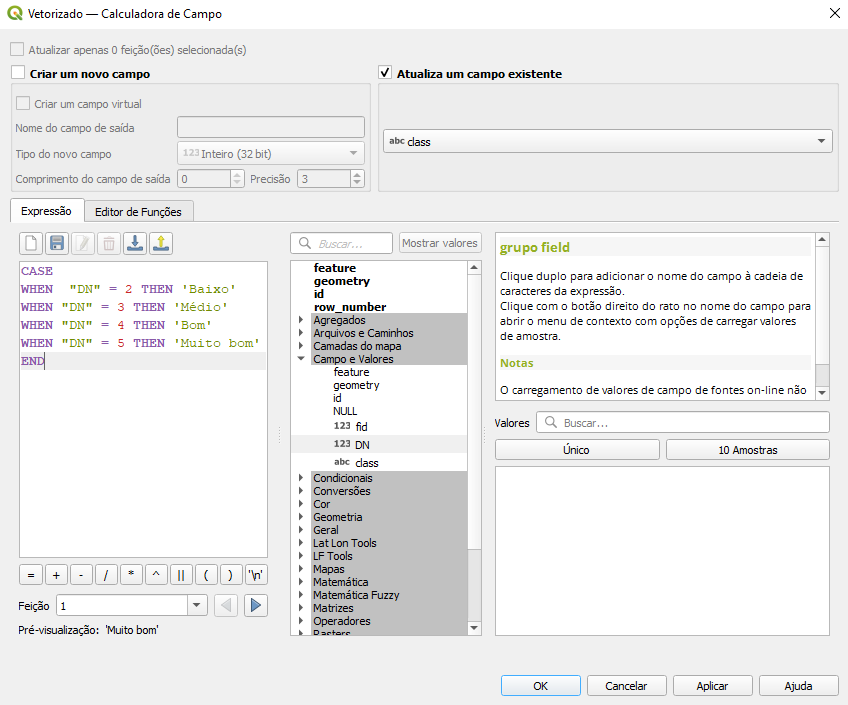Click the OK button
The image size is (848, 705).
click(541, 686)
